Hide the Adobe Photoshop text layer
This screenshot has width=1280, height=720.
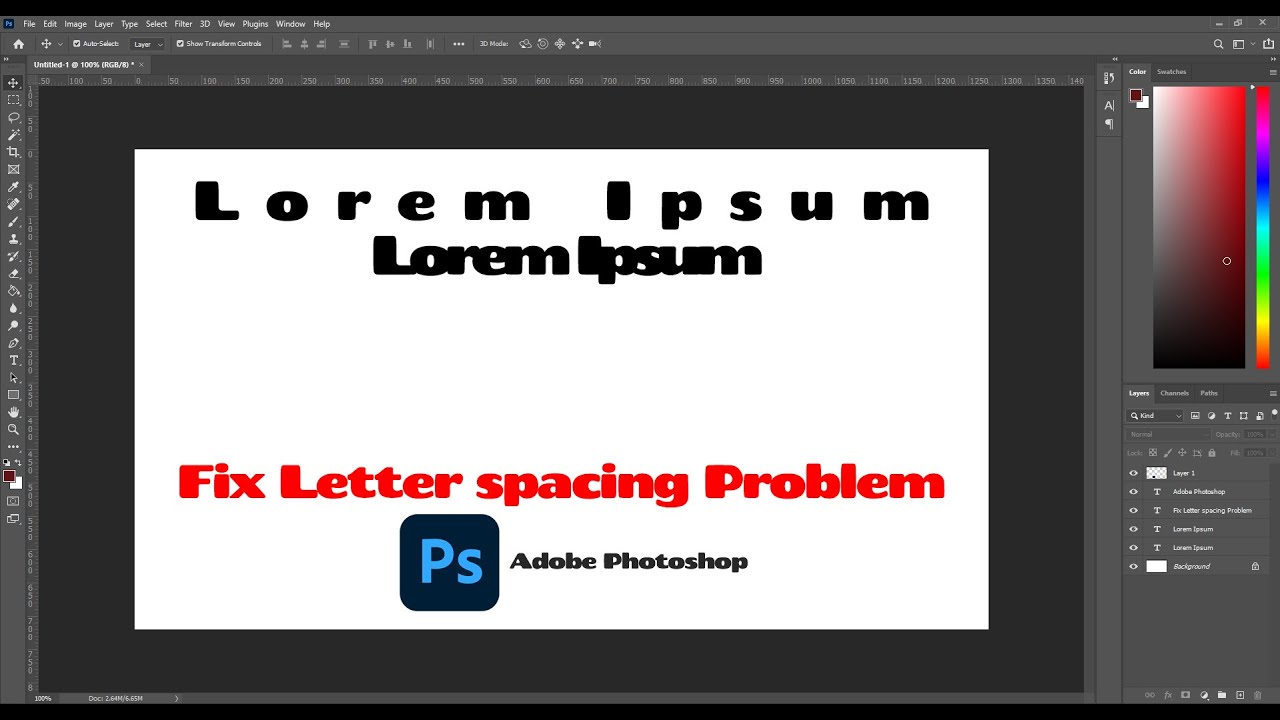point(1133,492)
